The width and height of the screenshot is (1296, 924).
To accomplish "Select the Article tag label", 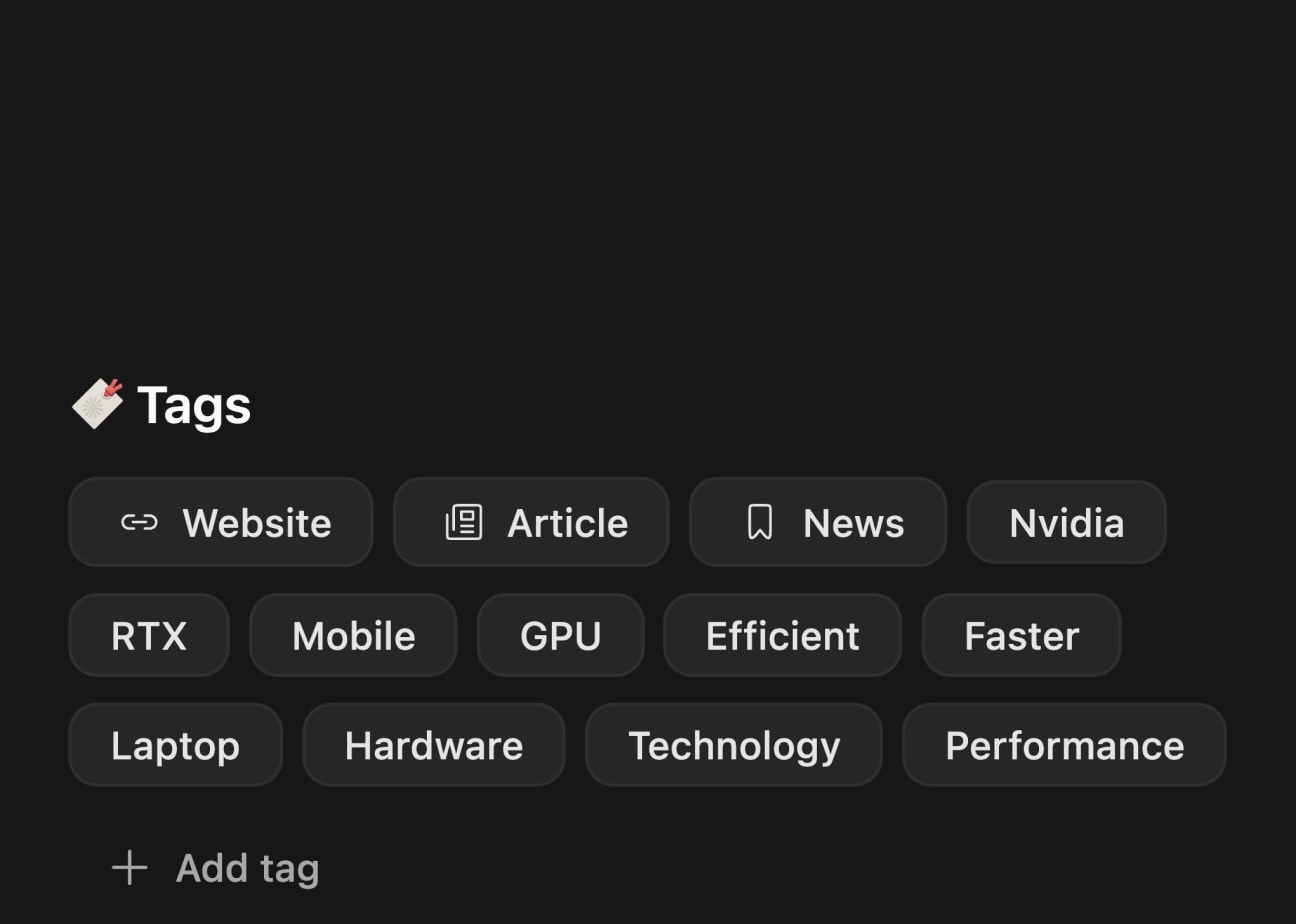I will 568,523.
